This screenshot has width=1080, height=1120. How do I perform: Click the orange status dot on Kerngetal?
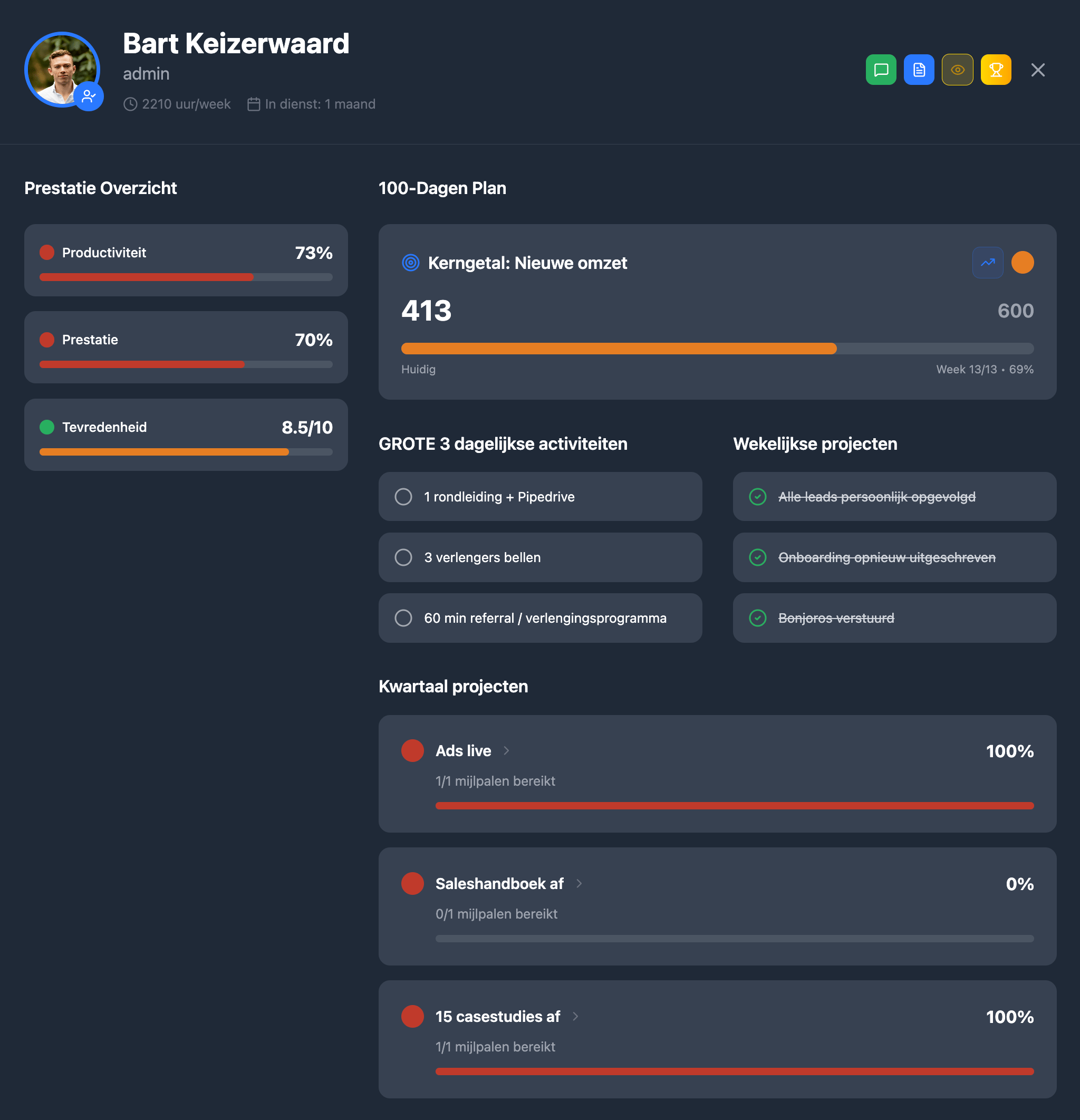[1023, 263]
